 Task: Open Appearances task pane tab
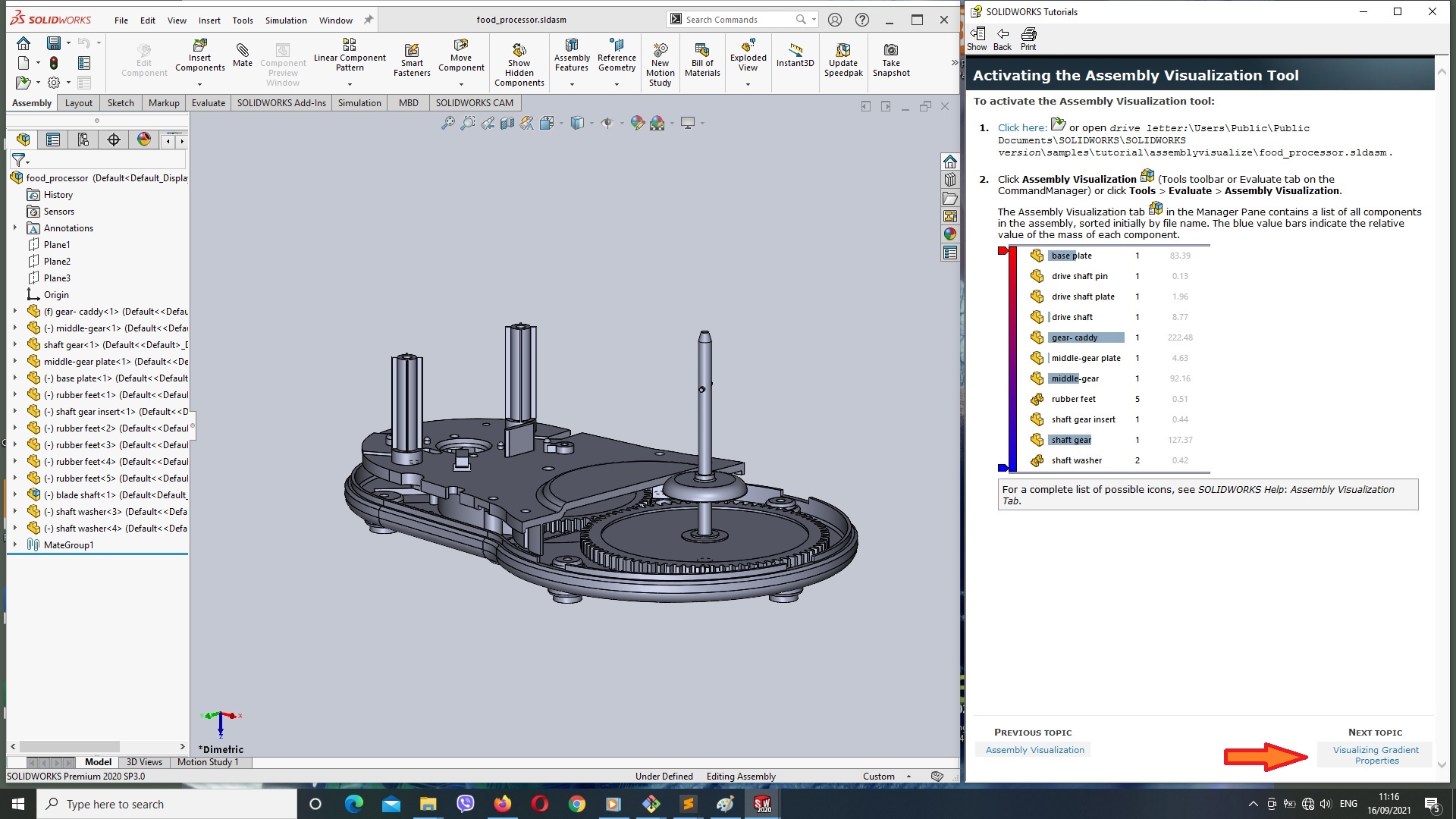950,234
